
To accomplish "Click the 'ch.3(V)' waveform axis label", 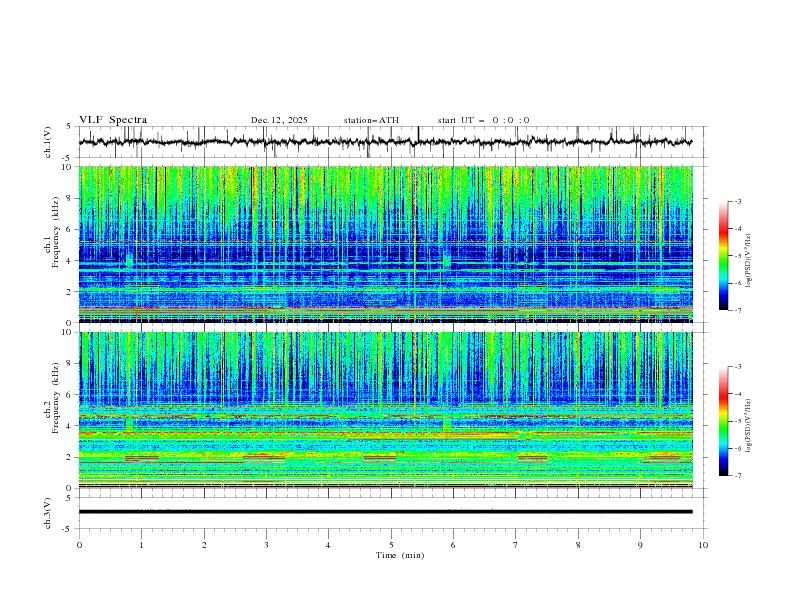I will 48,513.
